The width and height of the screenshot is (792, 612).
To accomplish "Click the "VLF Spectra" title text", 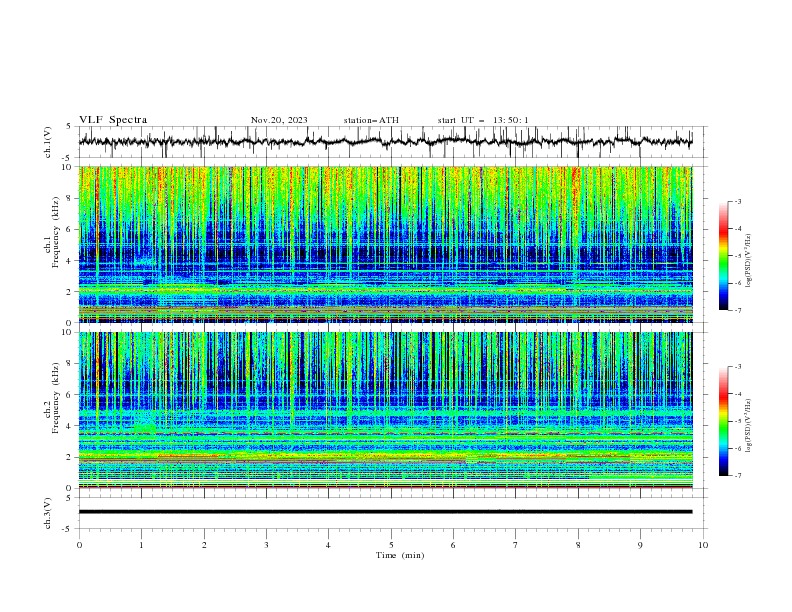I will (113, 120).
